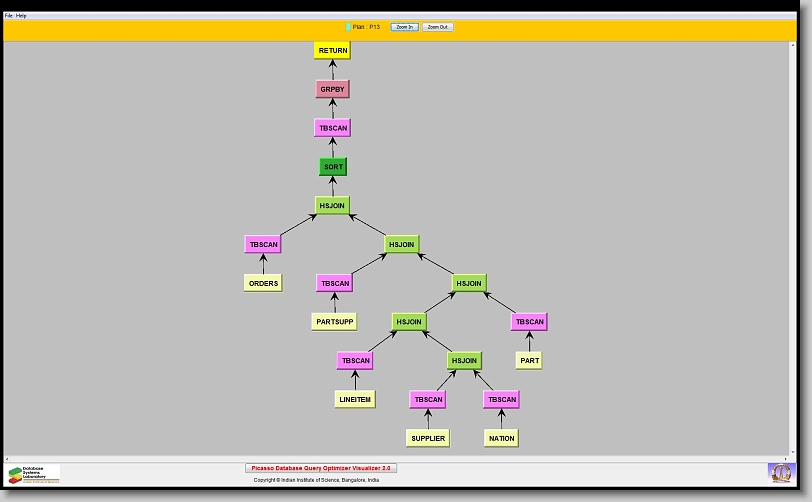This screenshot has height=502, width=812.
Task: Click the PART table node
Action: (529, 360)
